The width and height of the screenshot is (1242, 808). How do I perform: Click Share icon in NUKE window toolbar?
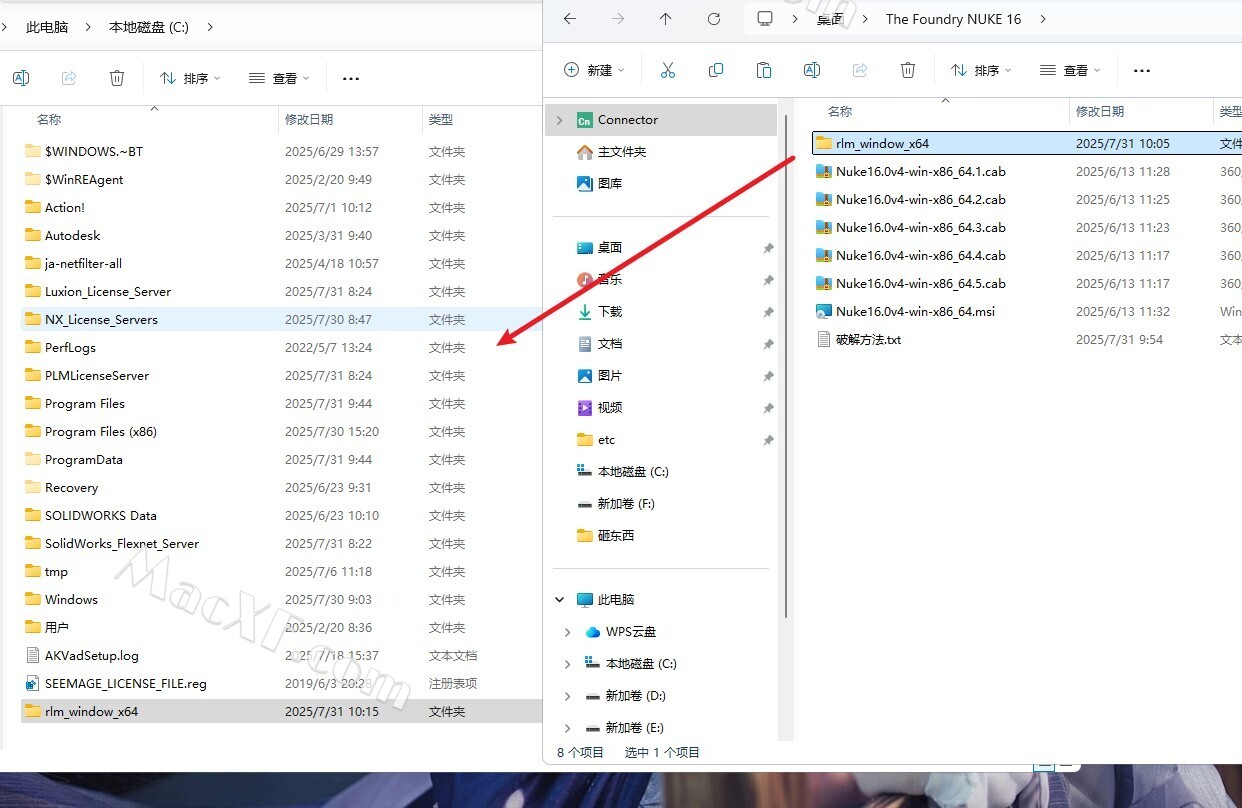pos(860,70)
